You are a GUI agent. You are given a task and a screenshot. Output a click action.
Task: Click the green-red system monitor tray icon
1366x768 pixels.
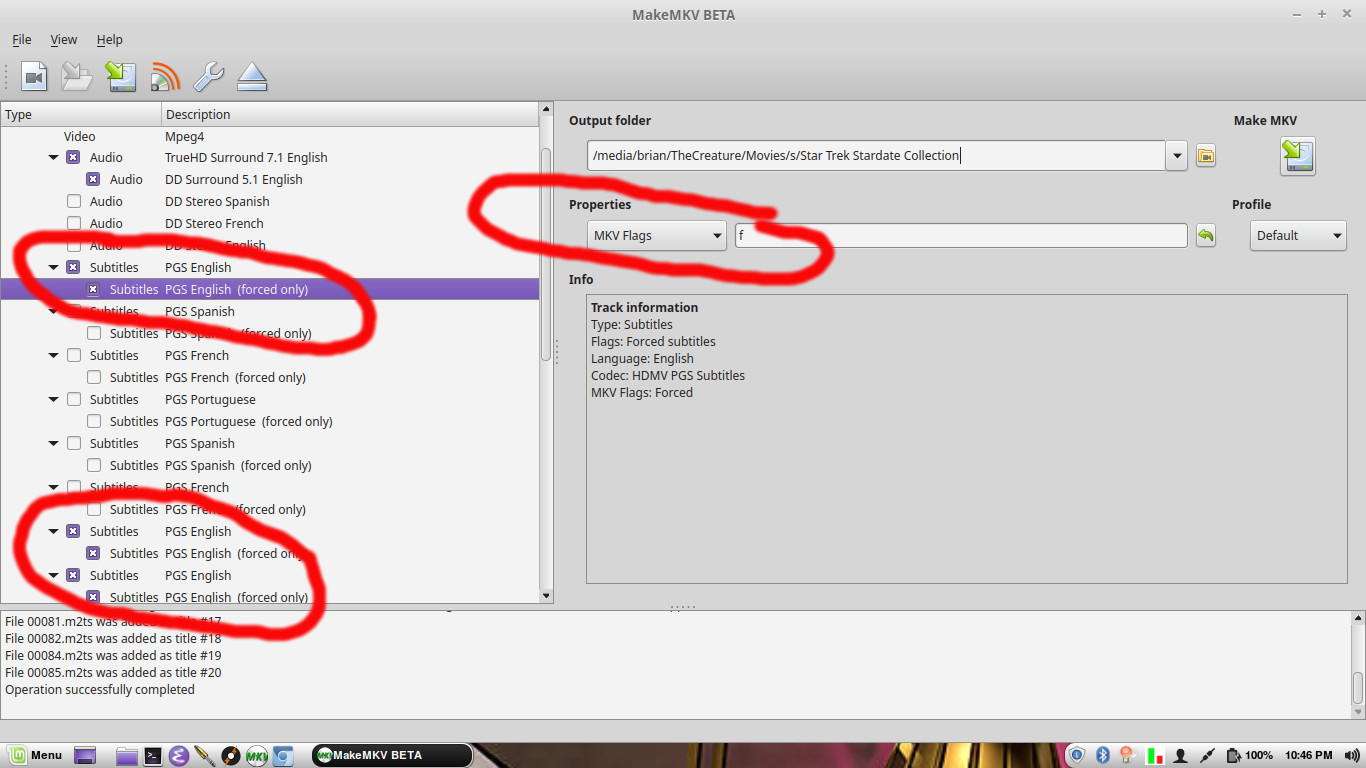[1155, 755]
